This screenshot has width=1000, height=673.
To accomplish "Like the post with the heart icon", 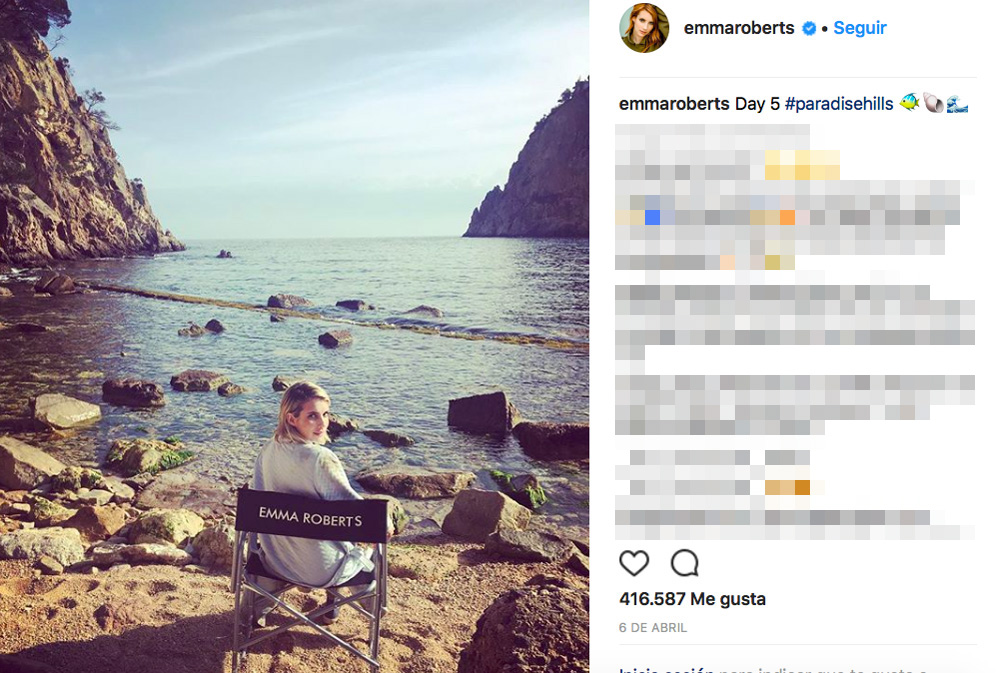I will click(x=634, y=563).
